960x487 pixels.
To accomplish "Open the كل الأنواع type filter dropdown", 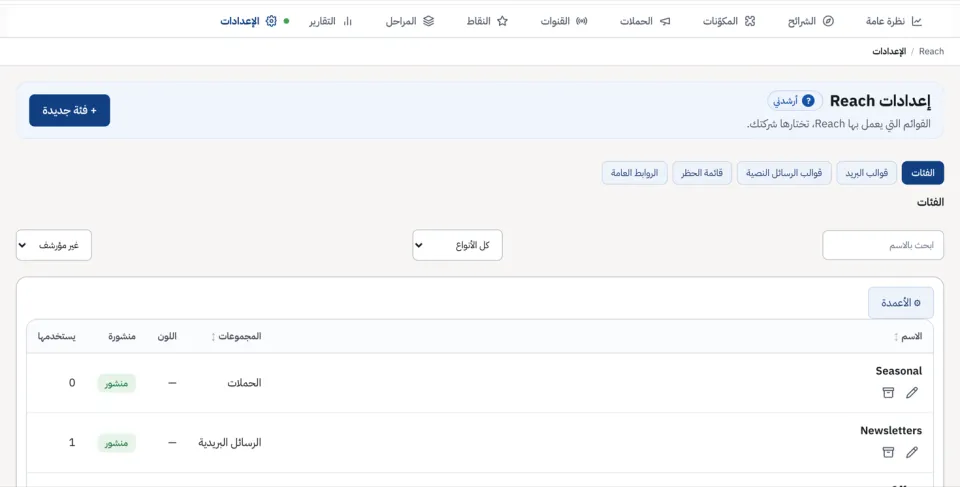I will (457, 245).
